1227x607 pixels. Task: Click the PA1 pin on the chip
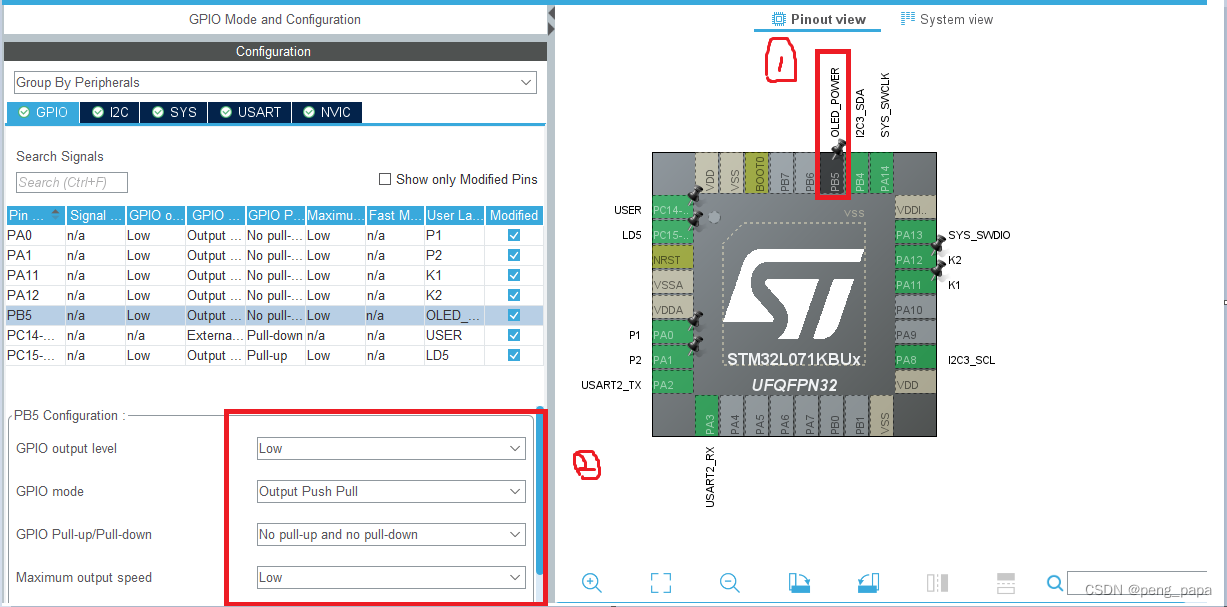[672, 360]
